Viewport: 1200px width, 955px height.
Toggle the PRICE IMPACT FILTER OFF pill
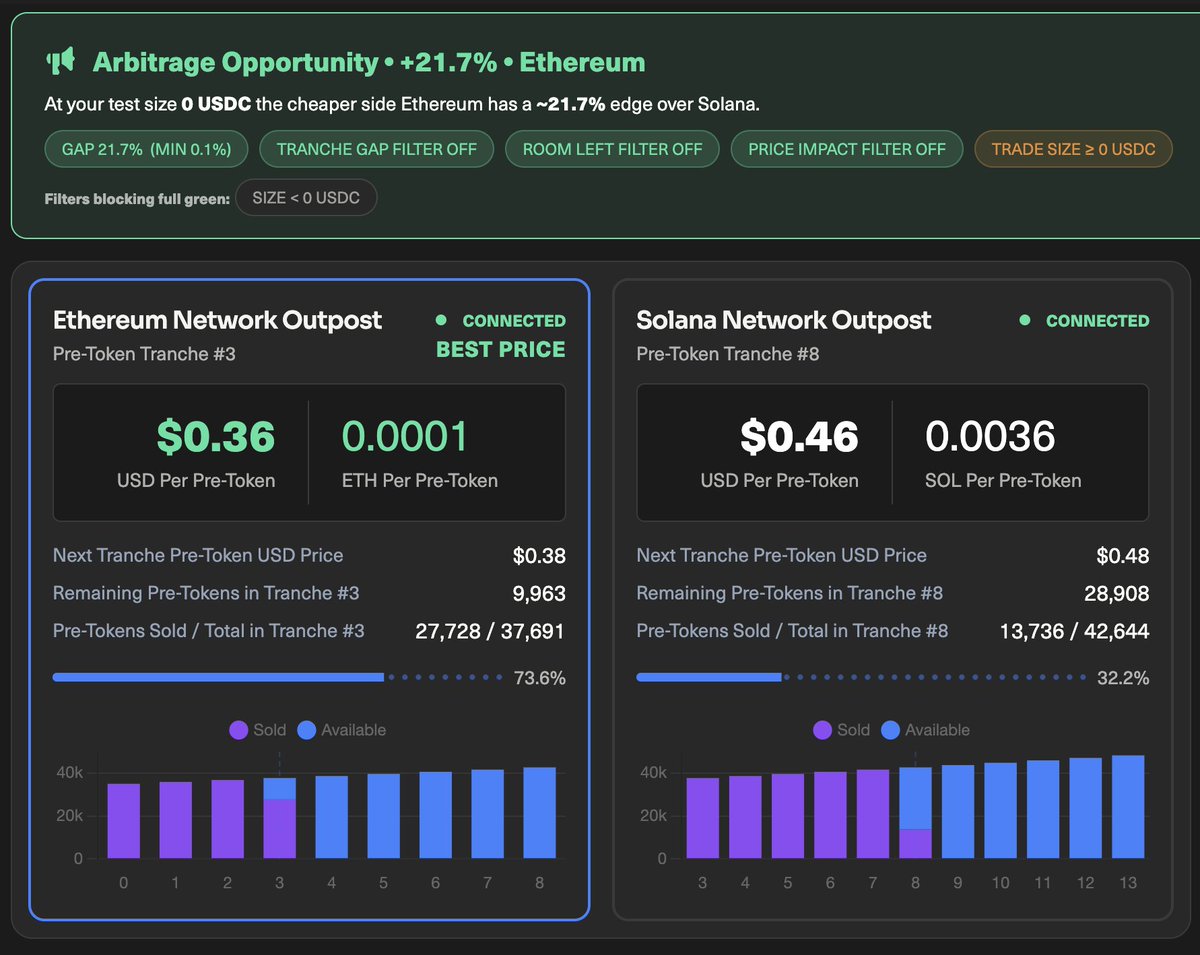pos(847,149)
